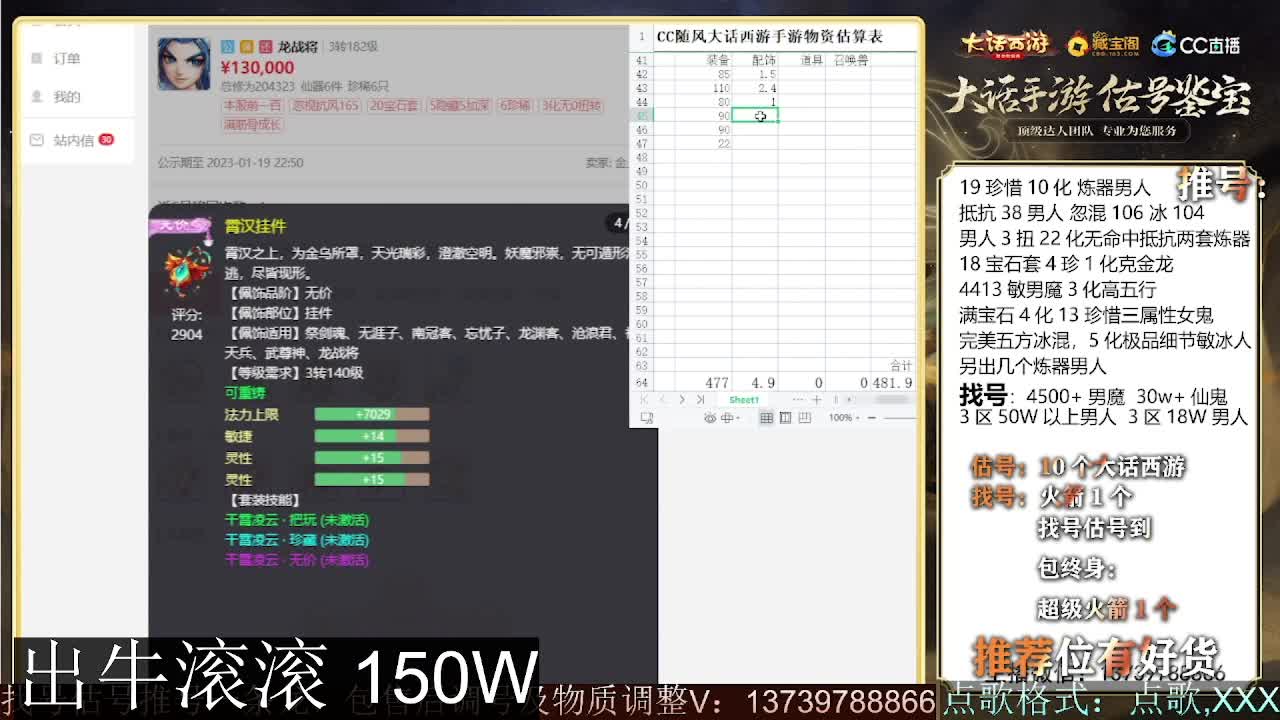Select the normal view grid icon

(766, 418)
